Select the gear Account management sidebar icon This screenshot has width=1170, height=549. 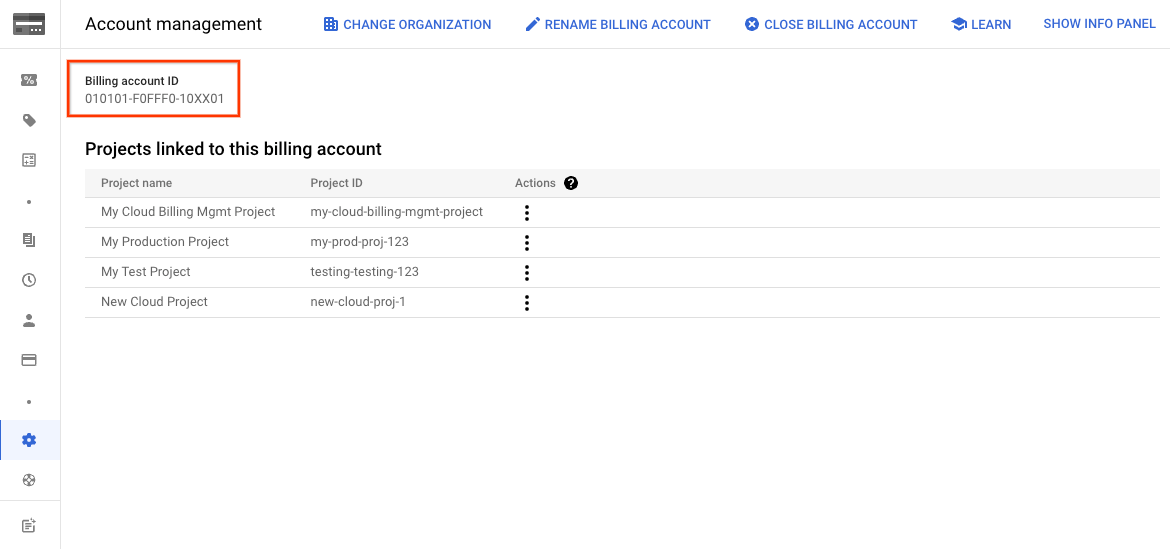point(29,440)
